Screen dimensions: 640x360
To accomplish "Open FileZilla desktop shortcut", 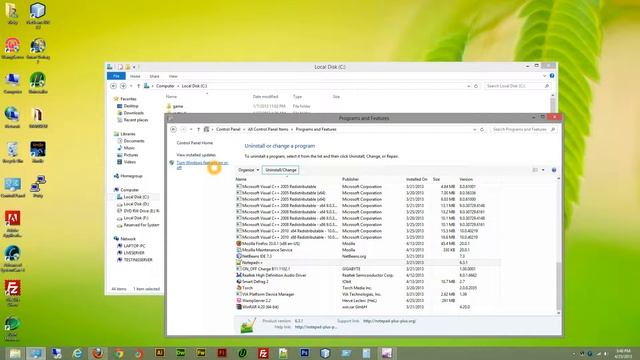I will (13, 293).
